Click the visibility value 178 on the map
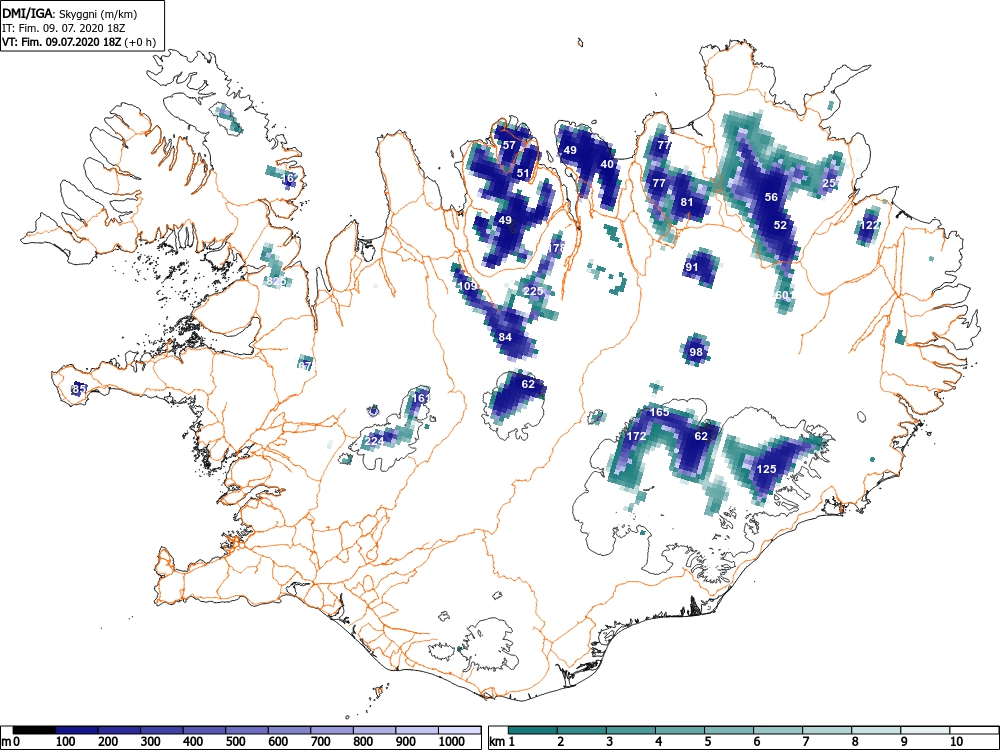 (x=556, y=247)
